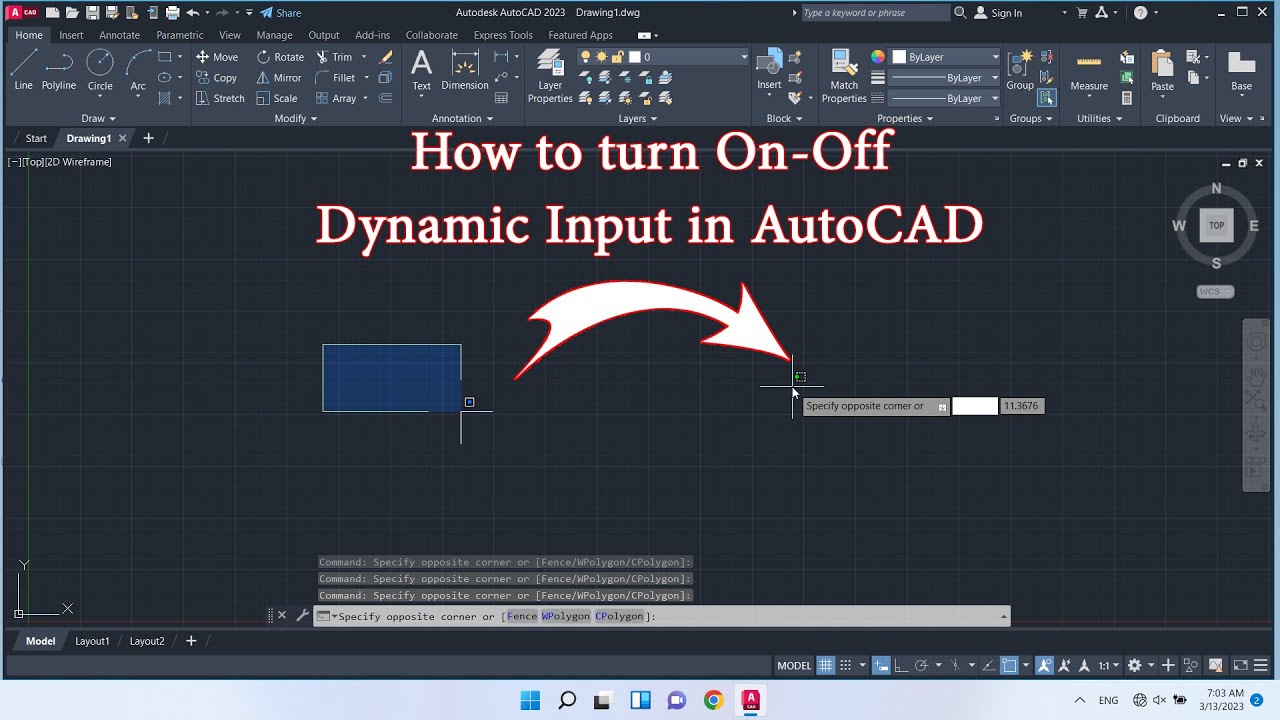Select the Circle tool
1280x720 pixels.
pos(100,70)
